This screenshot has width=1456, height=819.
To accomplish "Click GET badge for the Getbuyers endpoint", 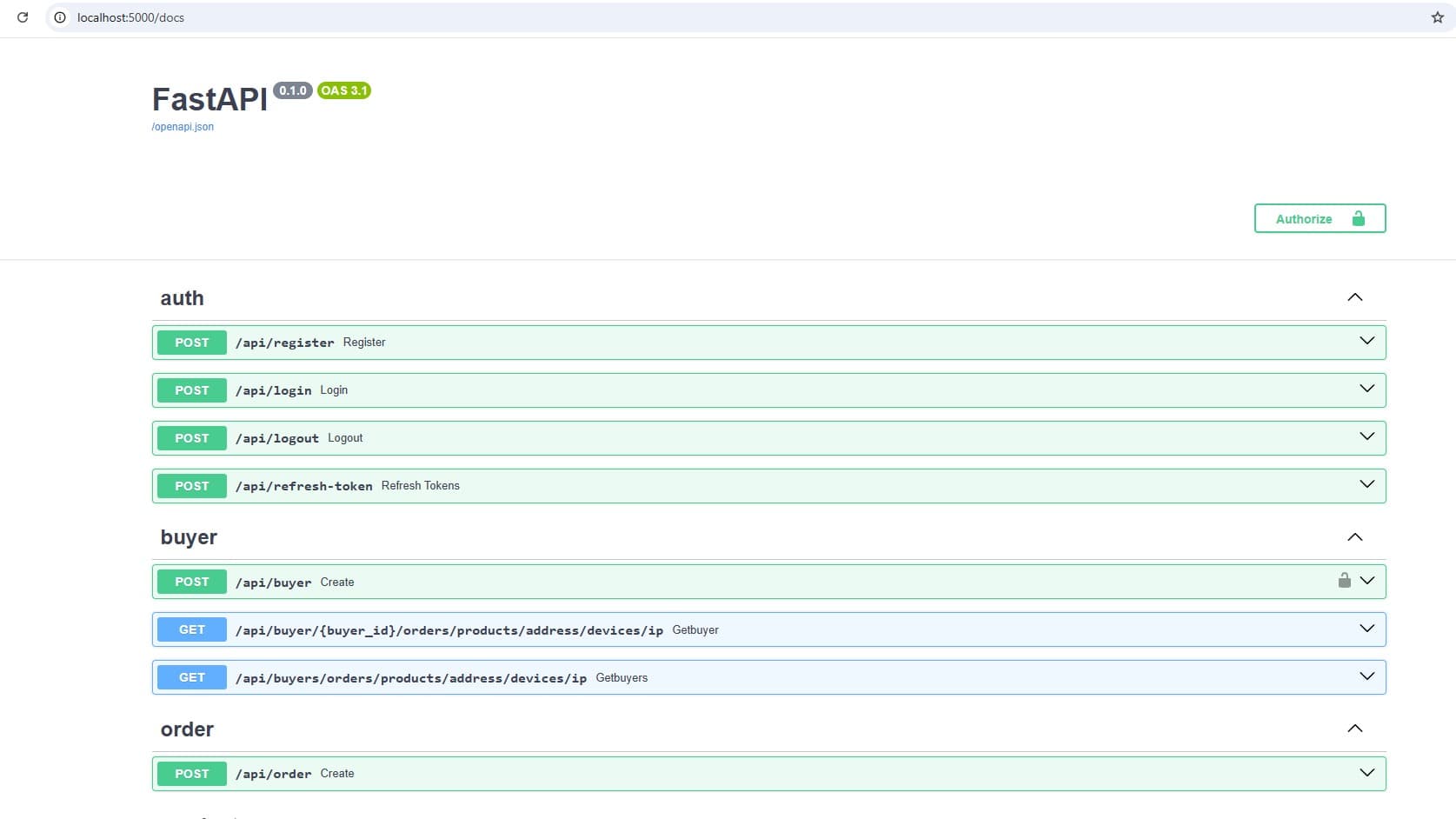I will click(x=192, y=677).
